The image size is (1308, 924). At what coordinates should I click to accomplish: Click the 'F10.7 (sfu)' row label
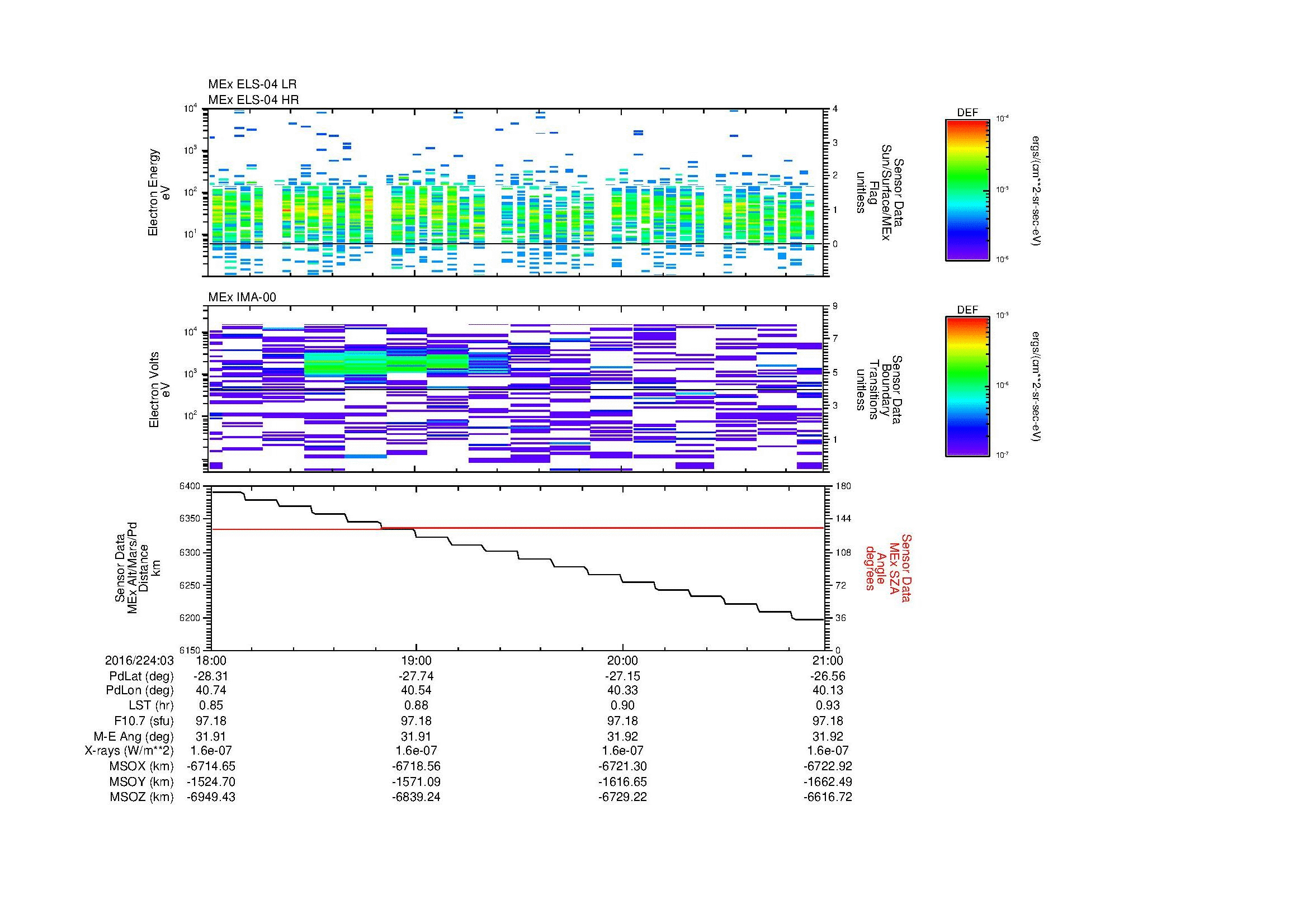point(144,721)
